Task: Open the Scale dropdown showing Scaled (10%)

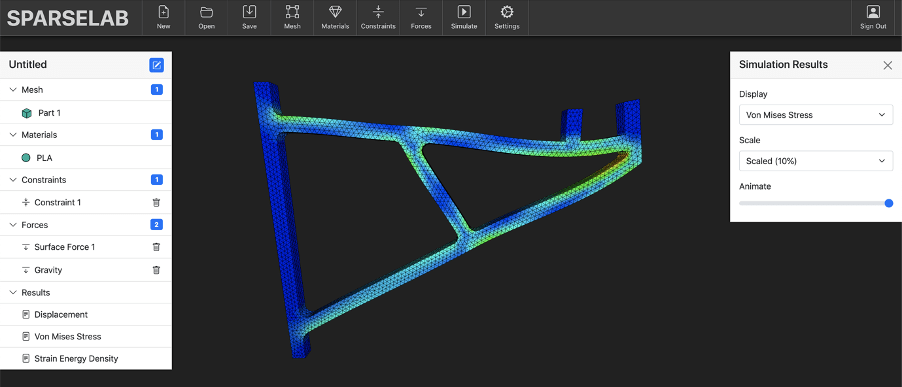Action: 816,161
